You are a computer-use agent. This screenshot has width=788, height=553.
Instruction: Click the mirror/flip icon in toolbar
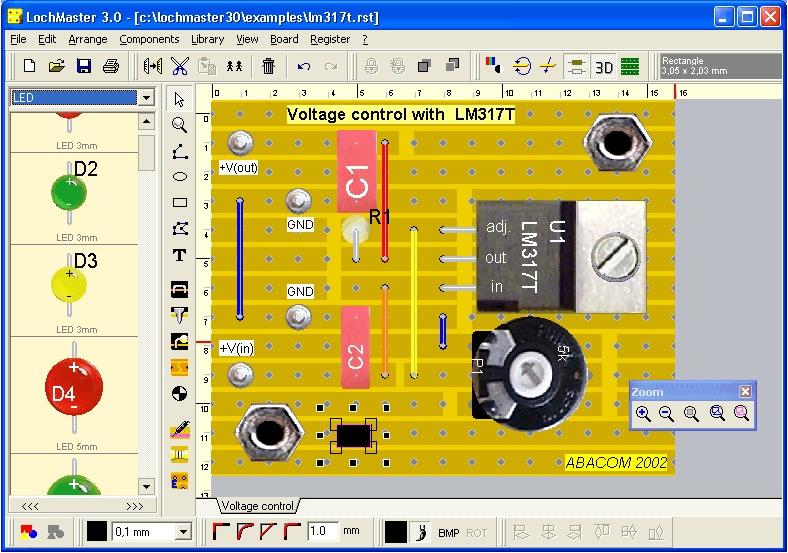(152, 66)
